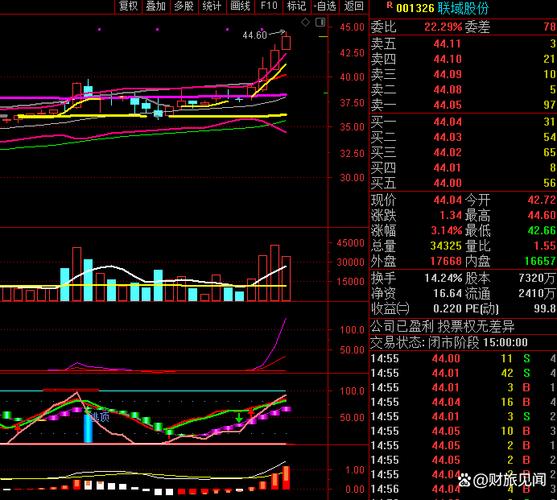This screenshot has width=557, height=500.
Task: Select 卖五 price 44.11
Action: (447, 44)
